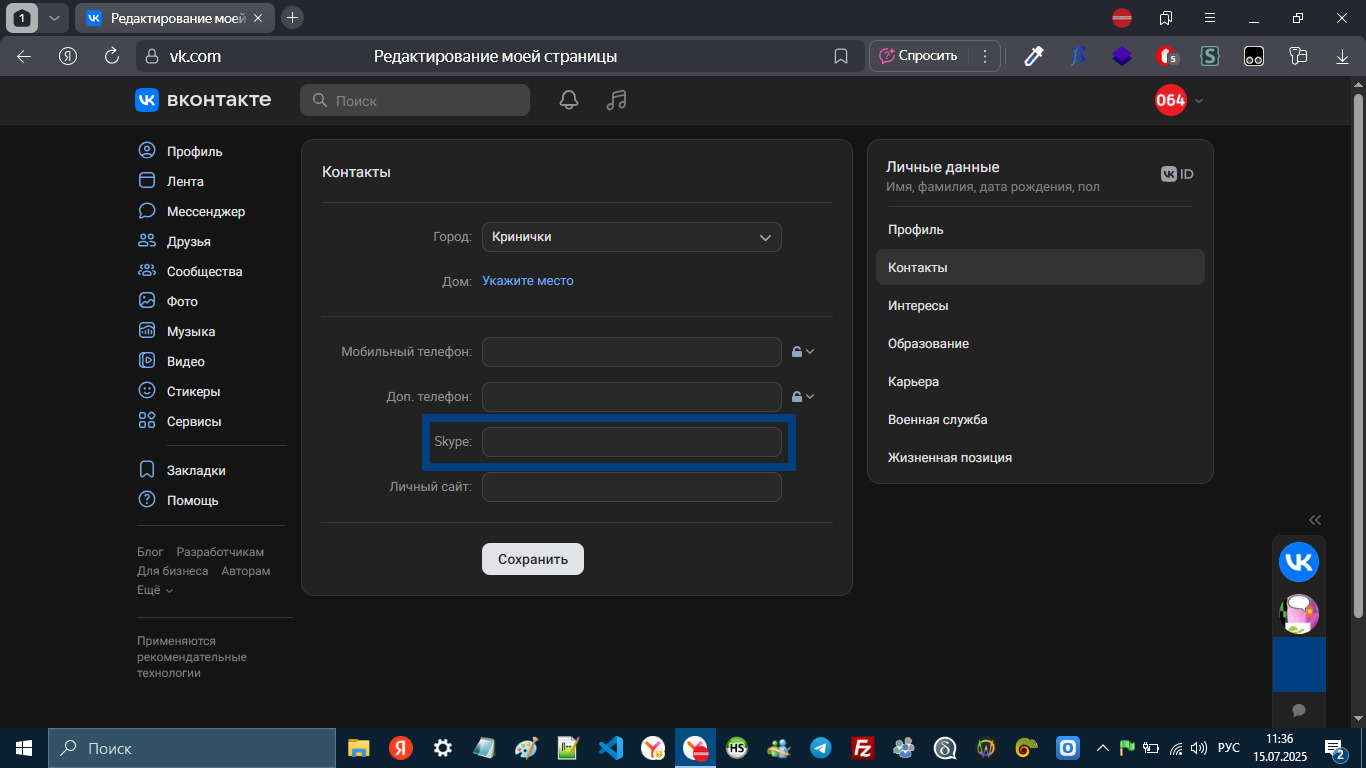Viewport: 1366px width, 768px height.
Task: Open VK chat shortcut in side dock
Action: click(1299, 561)
